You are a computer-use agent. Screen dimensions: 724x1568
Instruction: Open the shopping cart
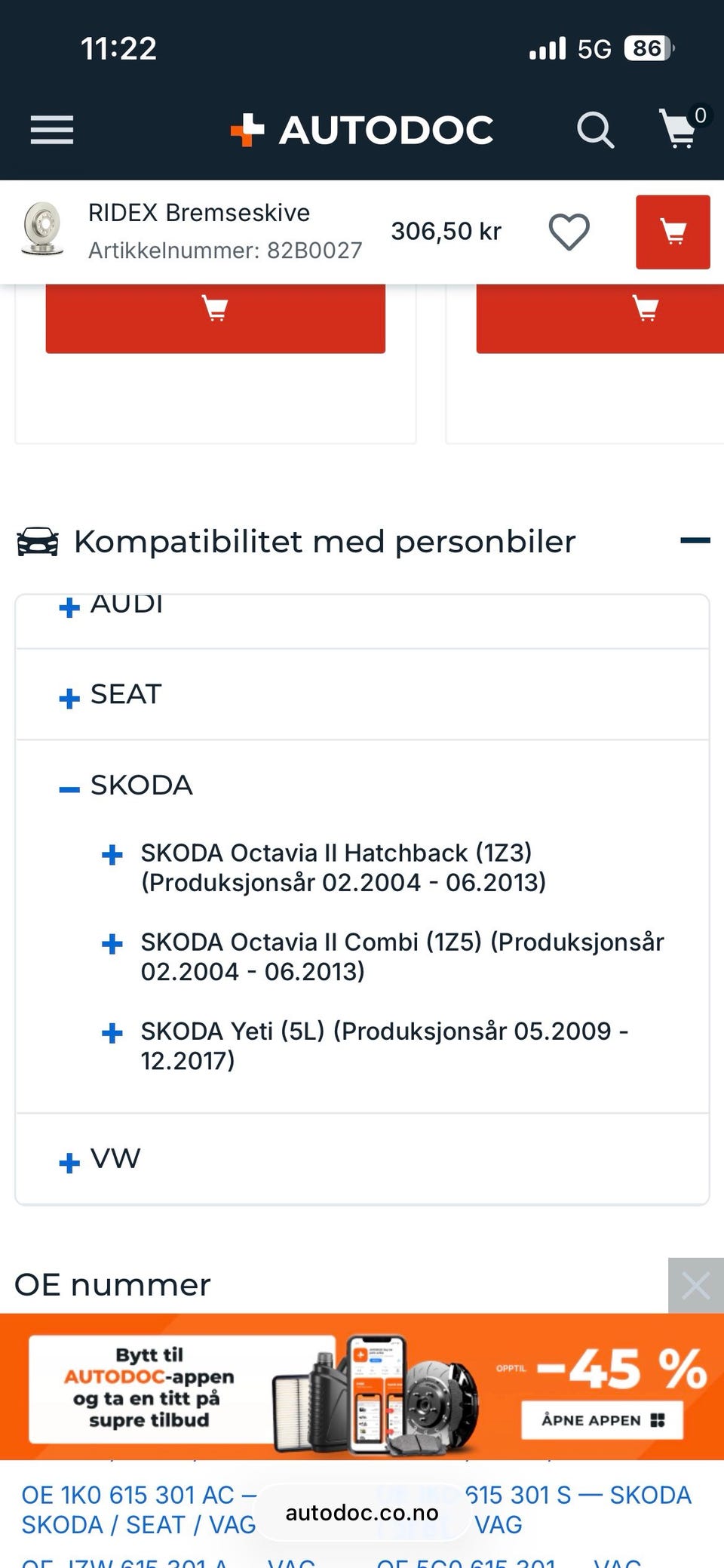click(x=680, y=129)
